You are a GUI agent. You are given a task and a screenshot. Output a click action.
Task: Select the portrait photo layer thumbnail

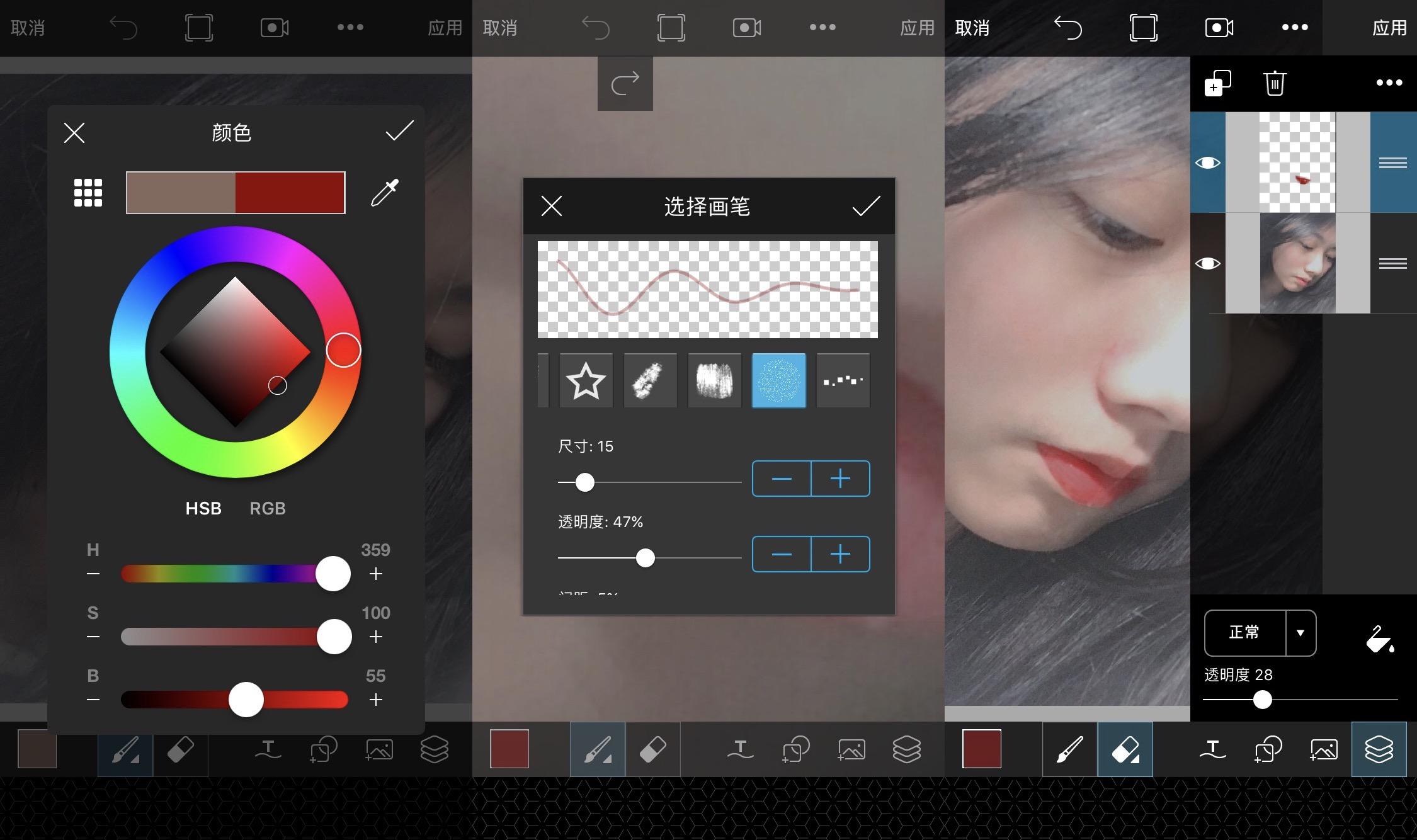tap(1297, 263)
